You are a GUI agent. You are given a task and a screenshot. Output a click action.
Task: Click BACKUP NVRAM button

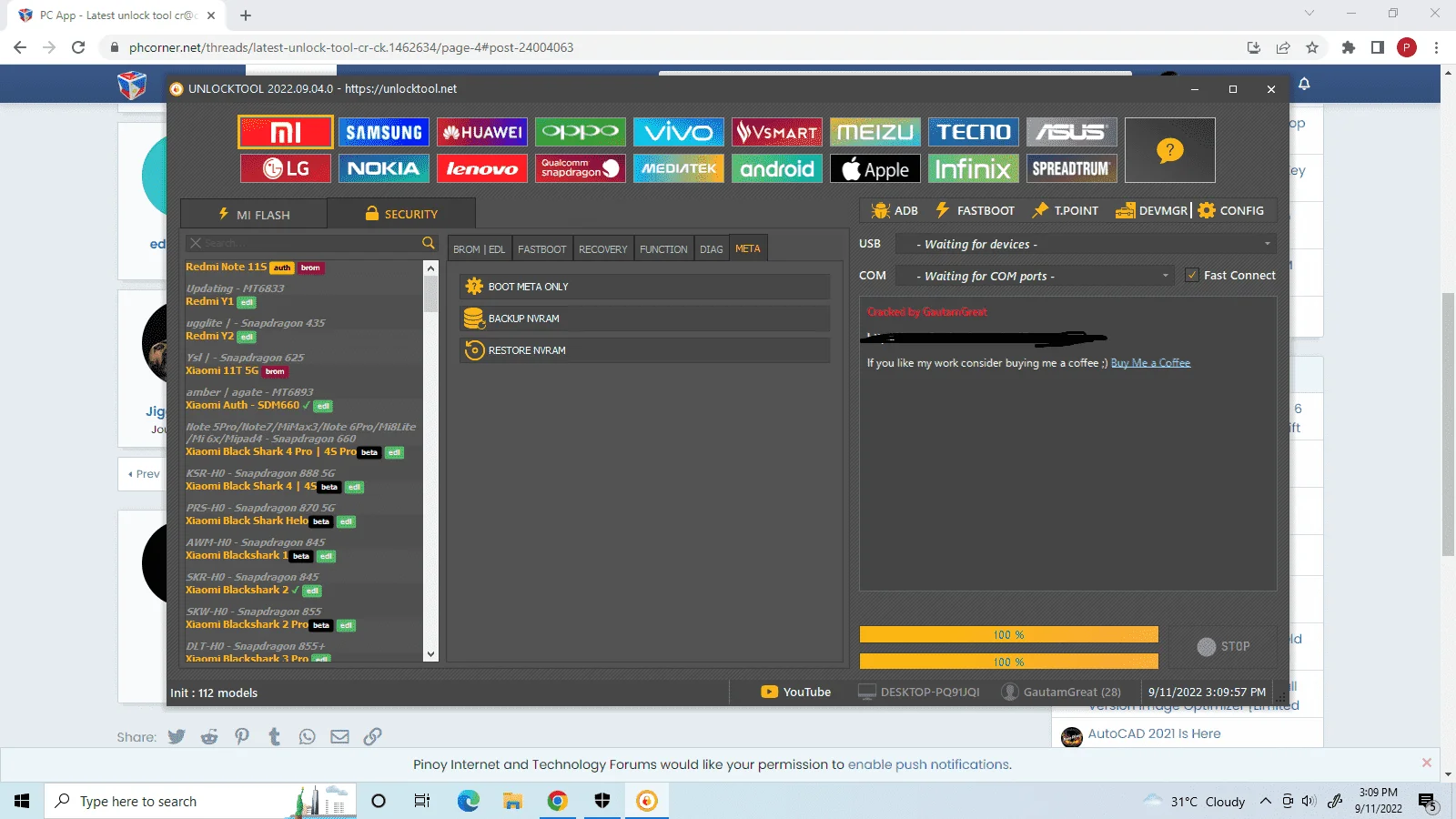tap(644, 318)
